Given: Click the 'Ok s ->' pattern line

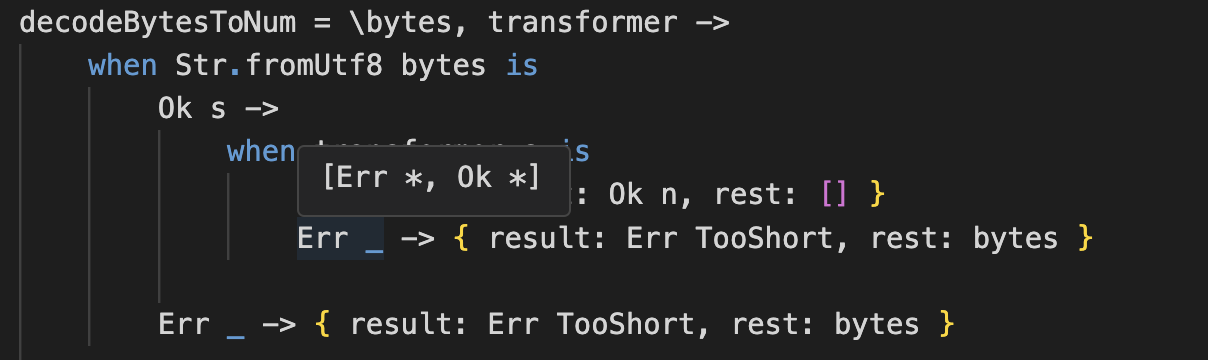Looking at the screenshot, I should (218, 109).
